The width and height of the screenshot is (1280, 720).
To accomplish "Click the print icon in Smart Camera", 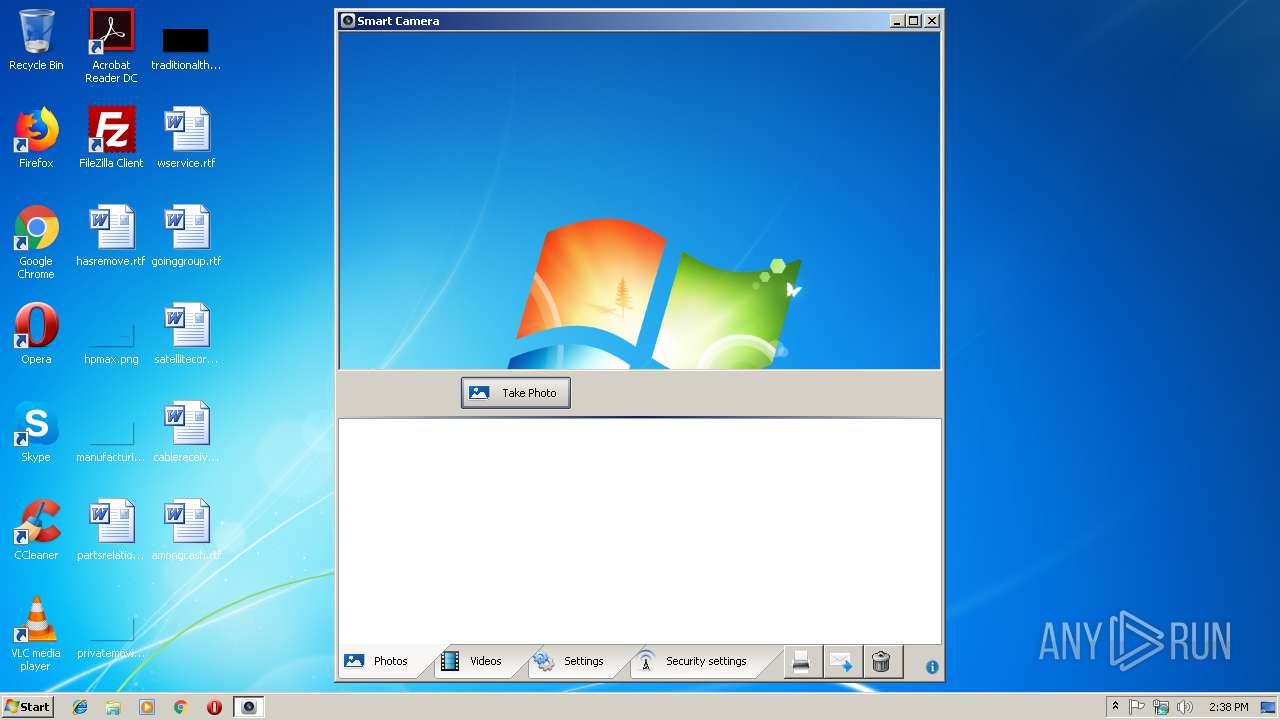I will [801, 662].
